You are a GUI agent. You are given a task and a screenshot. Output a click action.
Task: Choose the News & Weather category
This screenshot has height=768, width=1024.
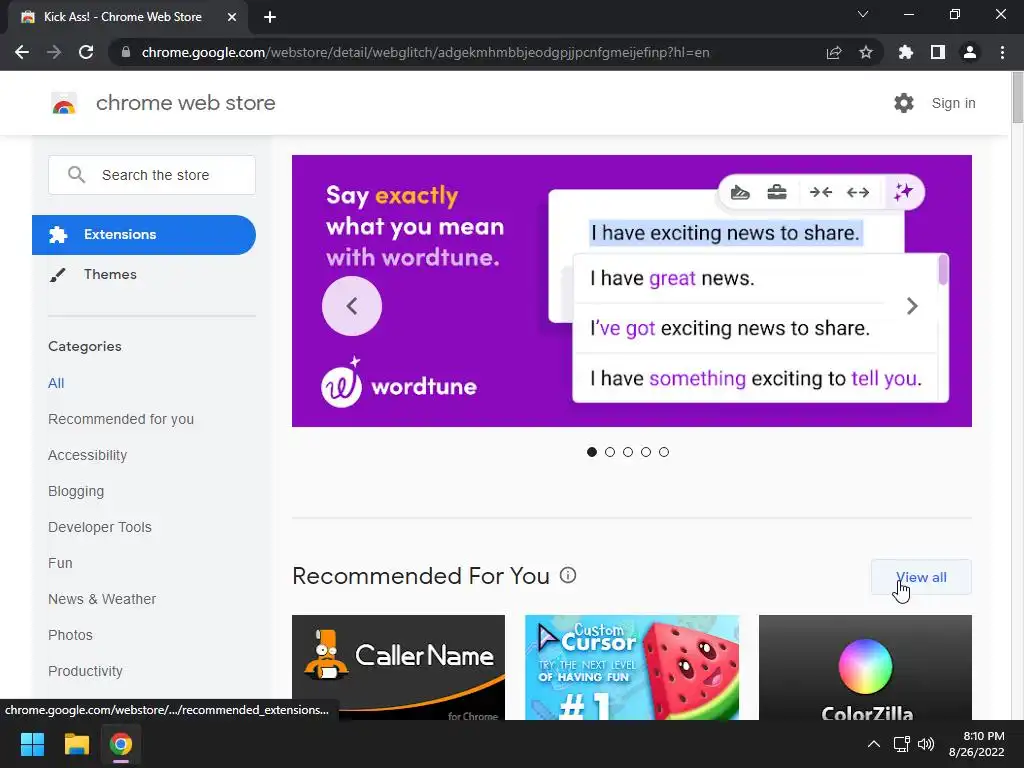[x=102, y=599]
